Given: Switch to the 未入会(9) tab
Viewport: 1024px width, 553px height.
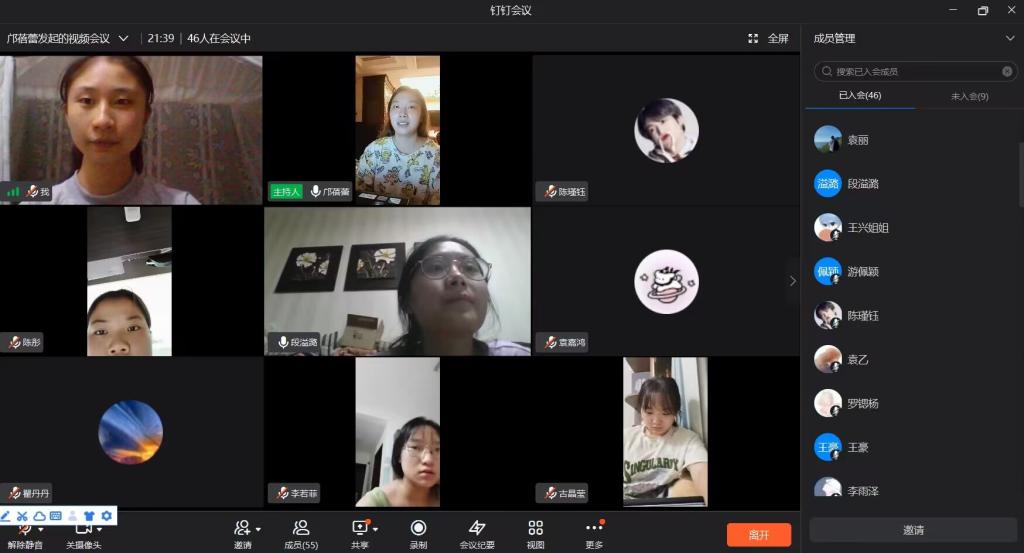Looking at the screenshot, I should click(x=969, y=96).
